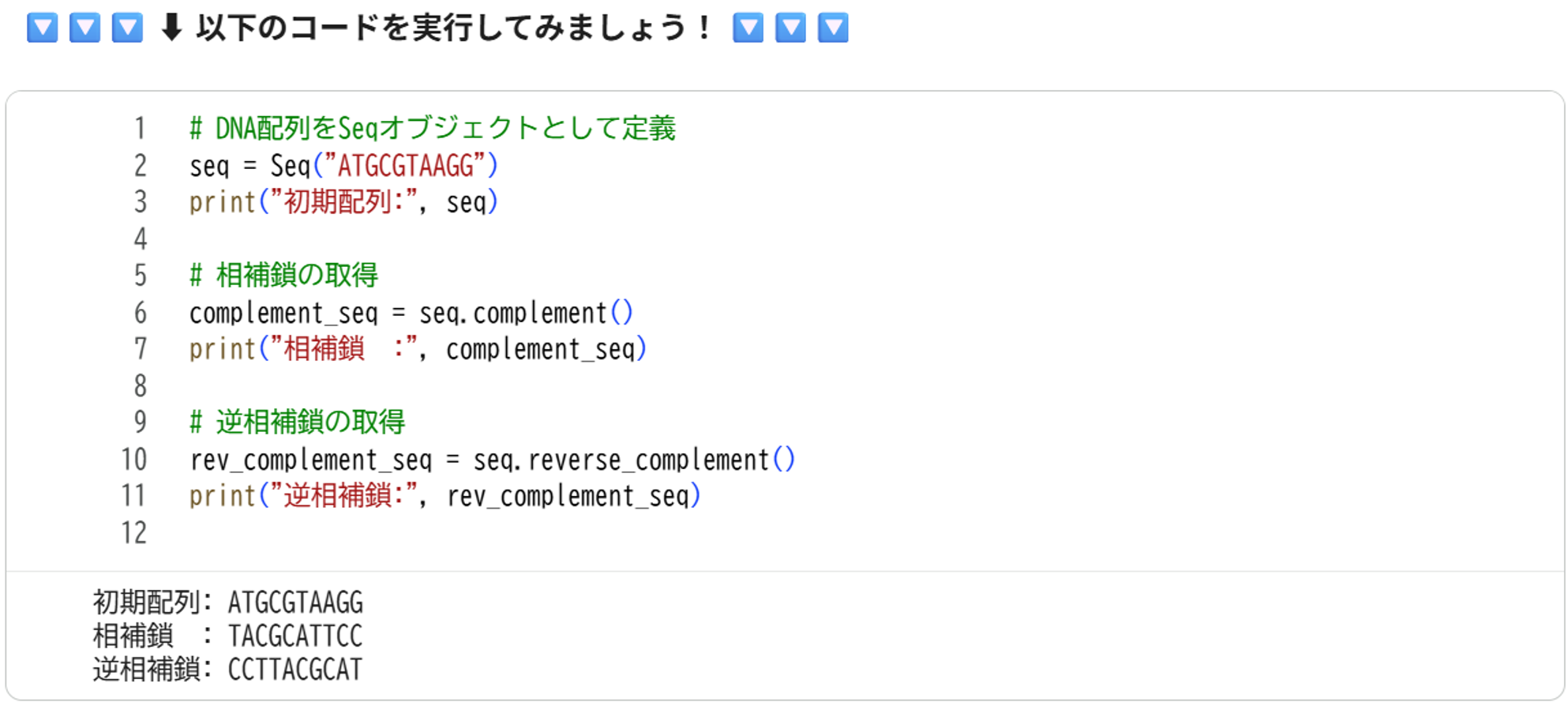The width and height of the screenshot is (1568, 706).
Task: Click the first blue triangle after the heading text
Action: pos(748,28)
